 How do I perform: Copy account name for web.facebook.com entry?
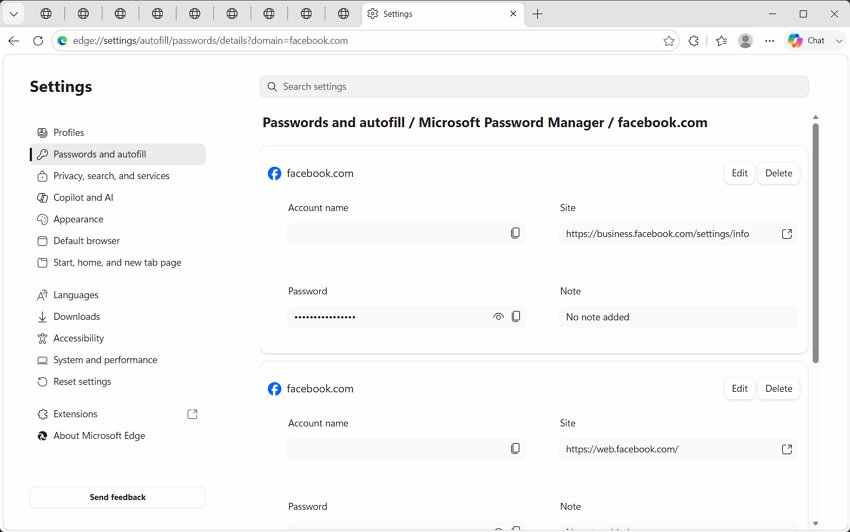click(515, 448)
